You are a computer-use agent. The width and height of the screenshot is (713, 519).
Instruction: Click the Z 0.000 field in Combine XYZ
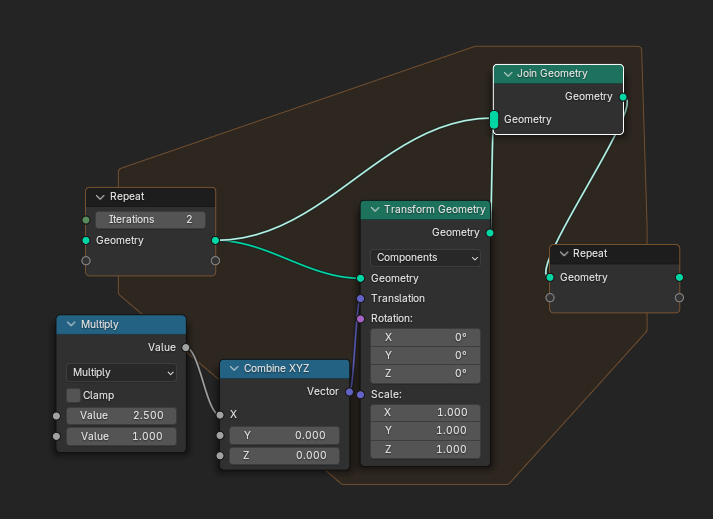pos(285,455)
